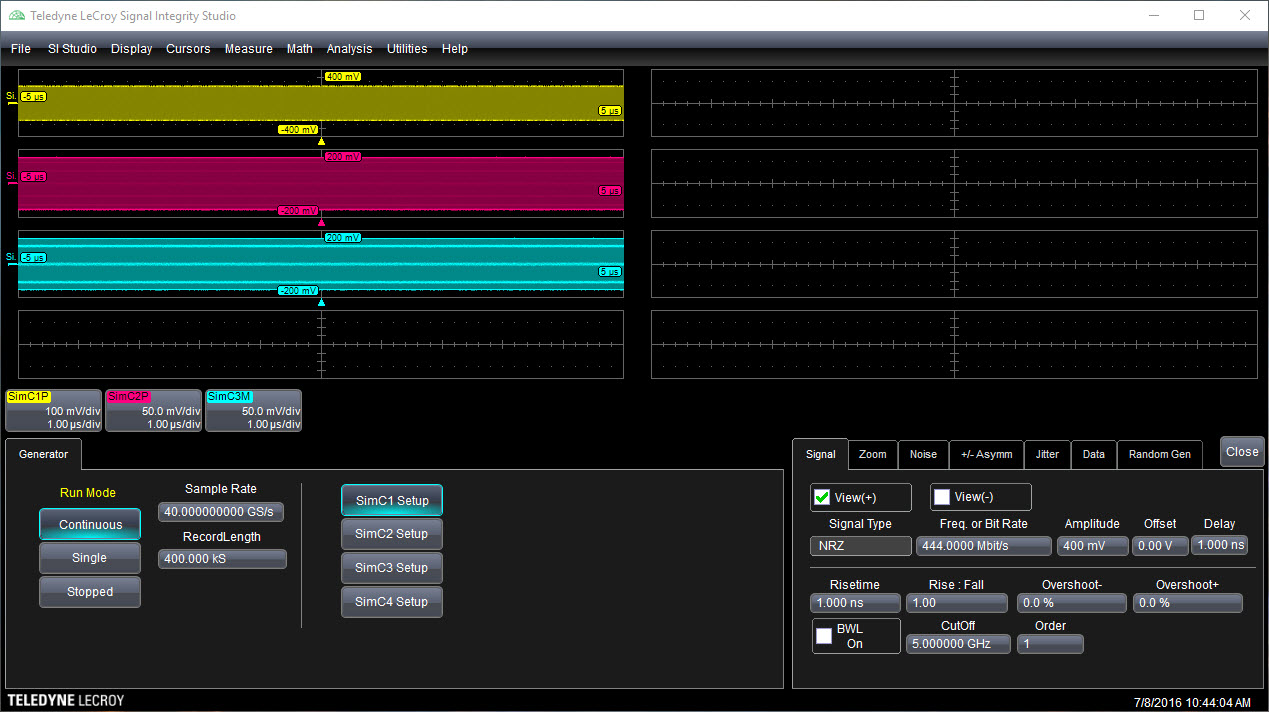1269x712 pixels.
Task: Switch to the Jitter tab
Action: [x=1047, y=454]
